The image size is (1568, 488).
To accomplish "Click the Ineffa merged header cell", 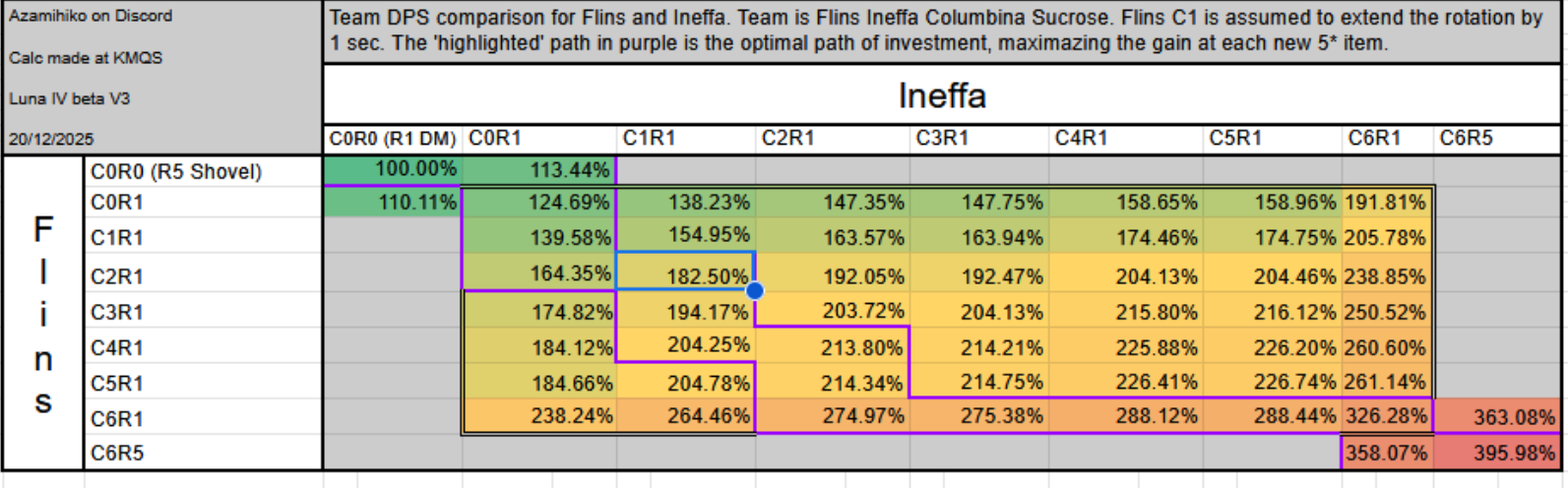I will [x=941, y=96].
